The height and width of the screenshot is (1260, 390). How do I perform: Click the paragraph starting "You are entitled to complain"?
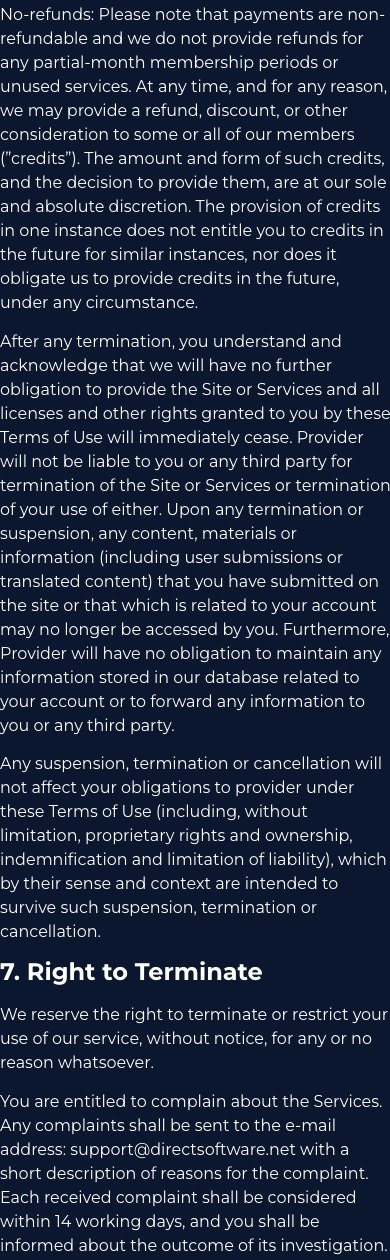pyautogui.click(x=195, y=1173)
